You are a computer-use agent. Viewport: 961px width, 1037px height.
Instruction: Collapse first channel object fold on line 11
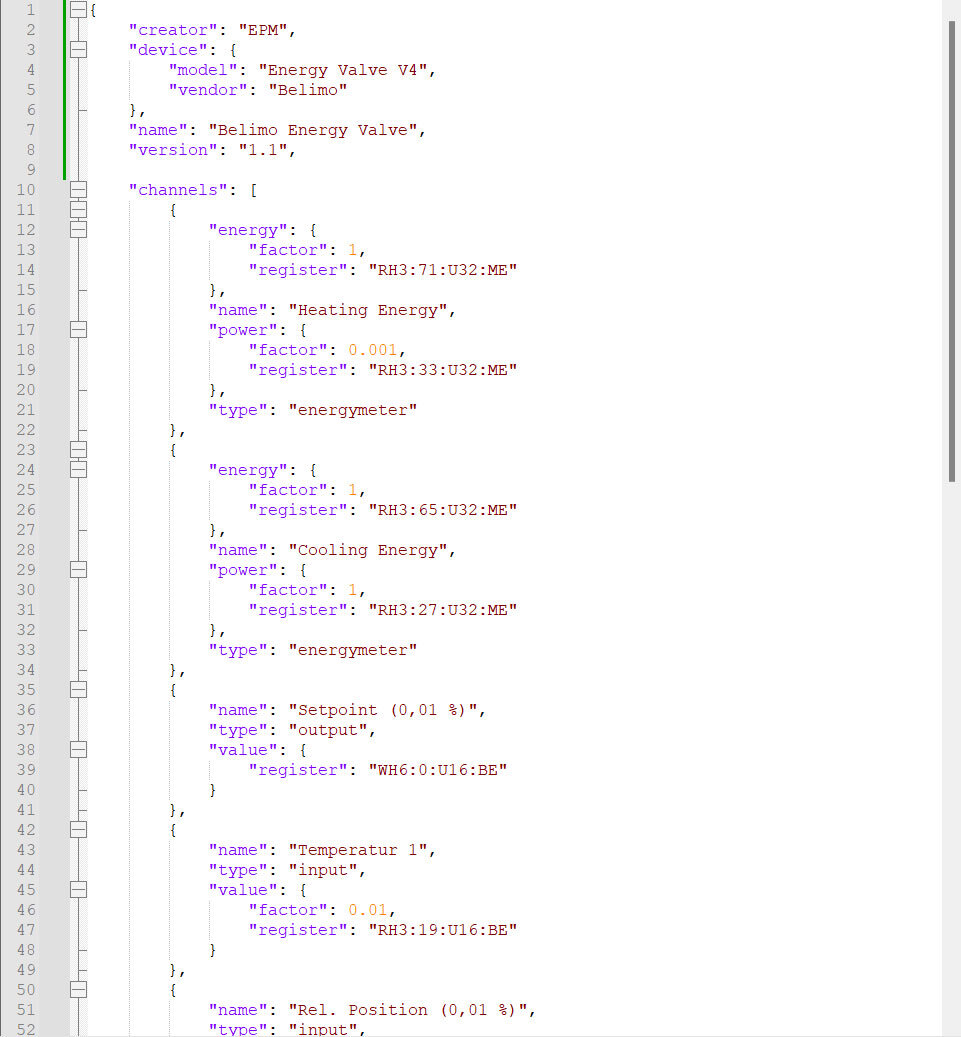click(x=78, y=210)
